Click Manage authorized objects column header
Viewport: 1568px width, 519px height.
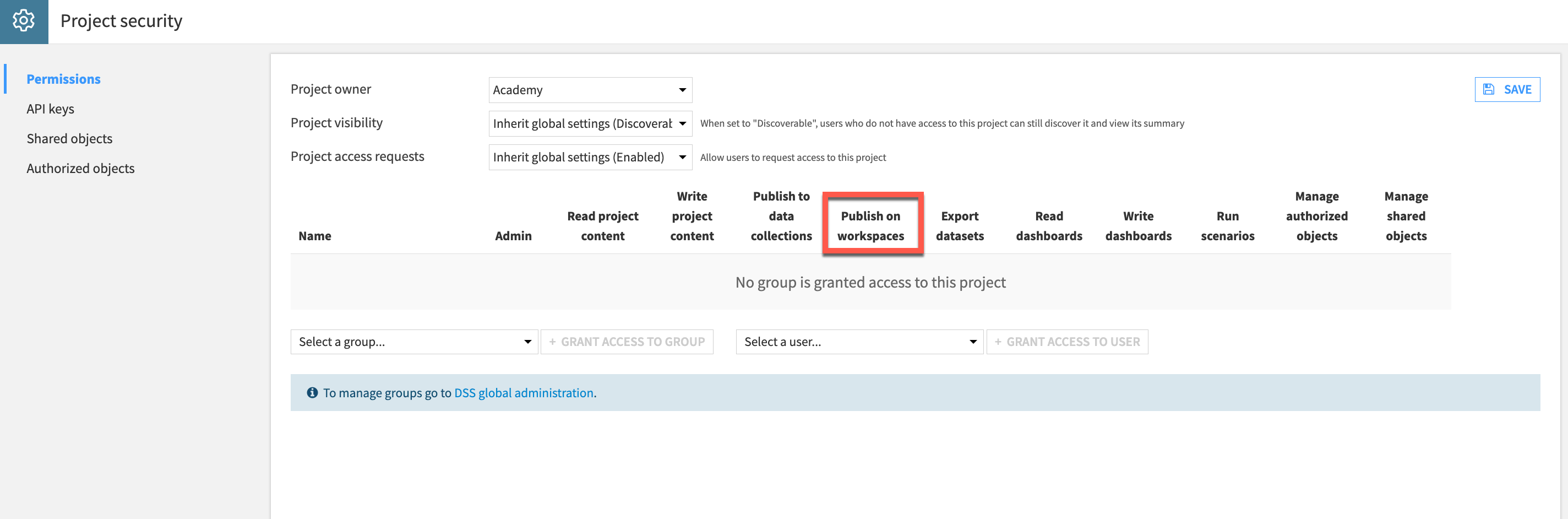1316,216
